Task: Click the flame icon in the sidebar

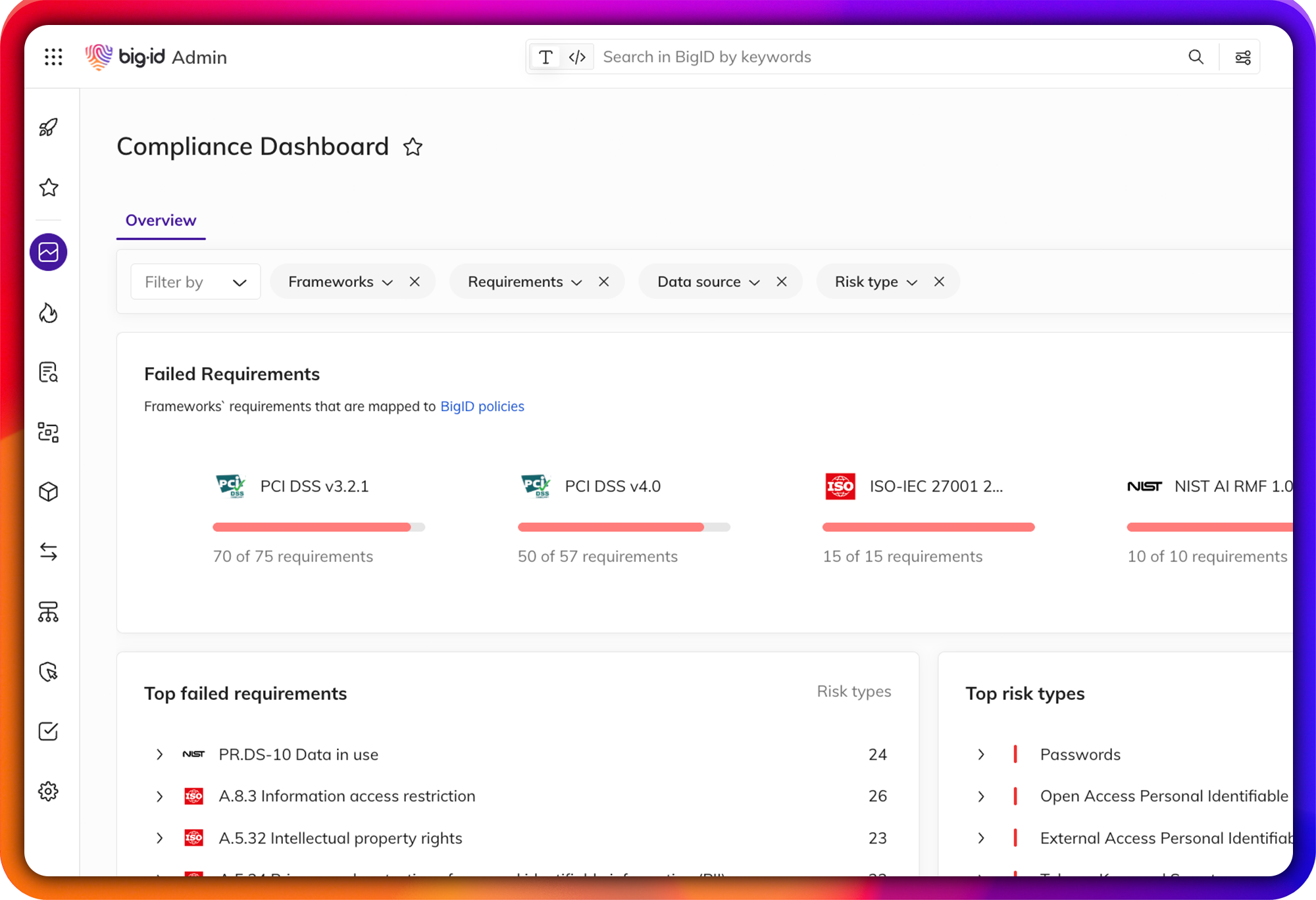Action: [x=48, y=312]
